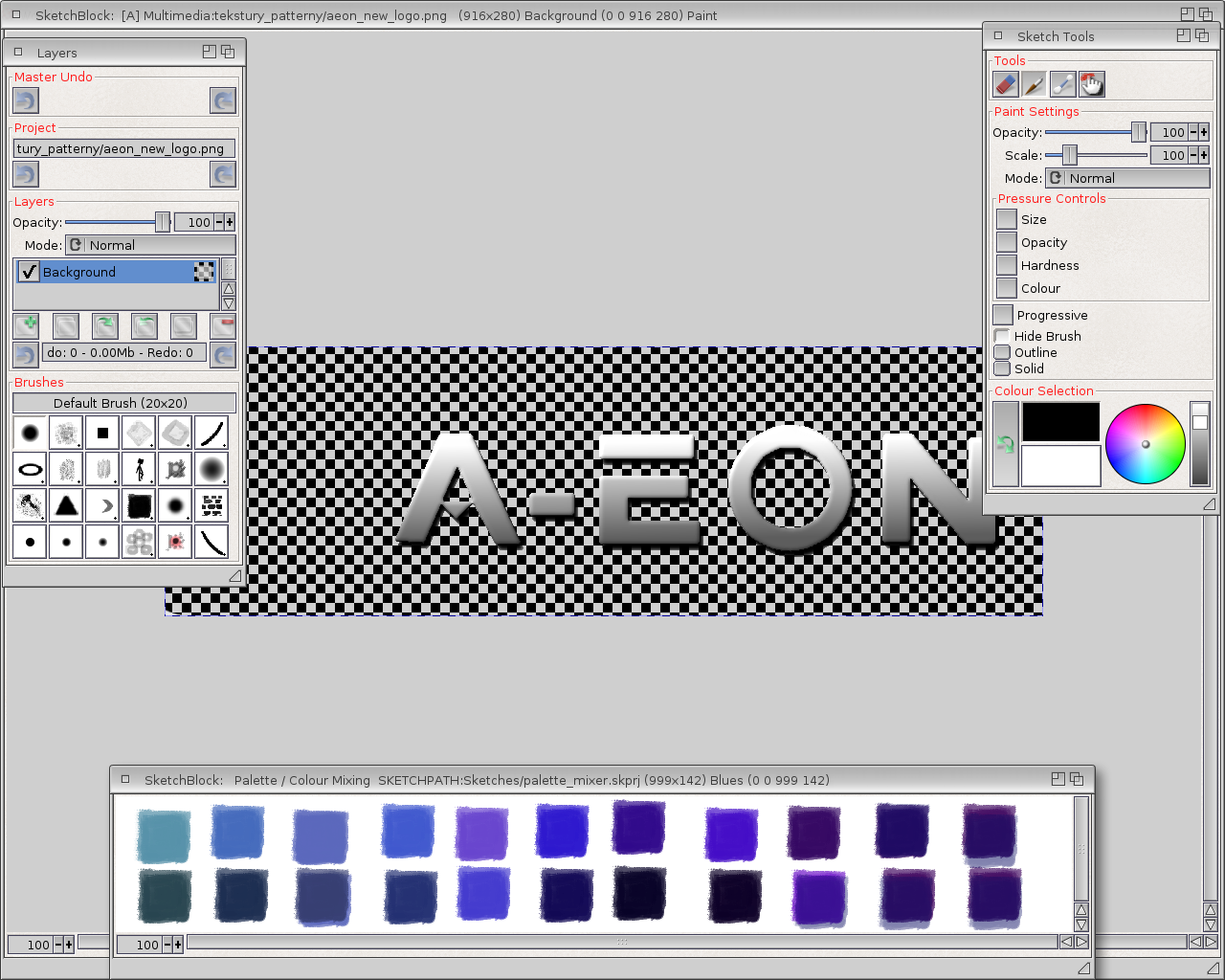Click palette window horizontal scrollbar
Screen dimensions: 1225x980
click(x=622, y=943)
